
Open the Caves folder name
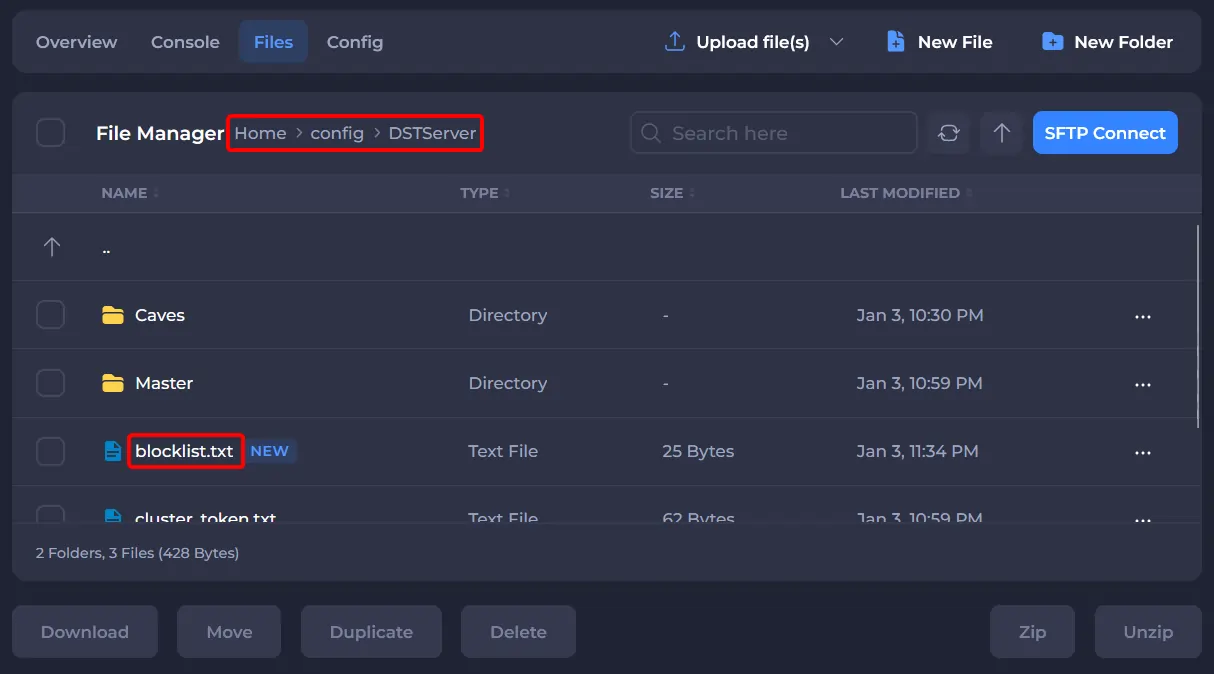tap(160, 315)
